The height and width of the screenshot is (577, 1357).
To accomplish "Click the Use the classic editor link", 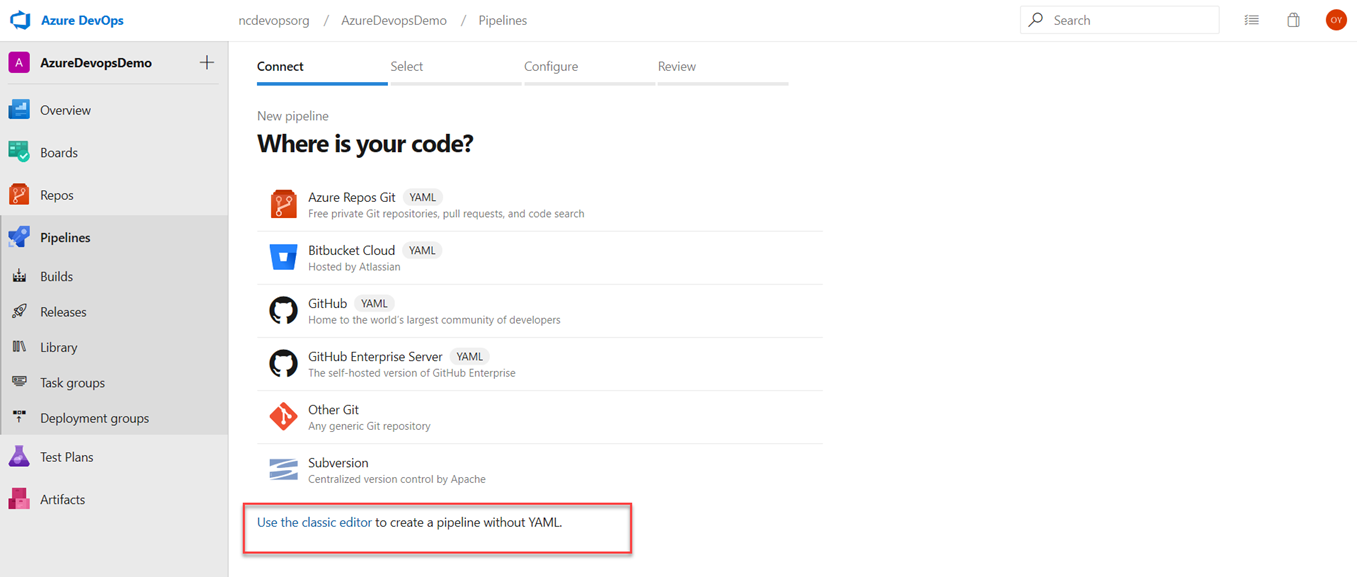I will (x=314, y=522).
